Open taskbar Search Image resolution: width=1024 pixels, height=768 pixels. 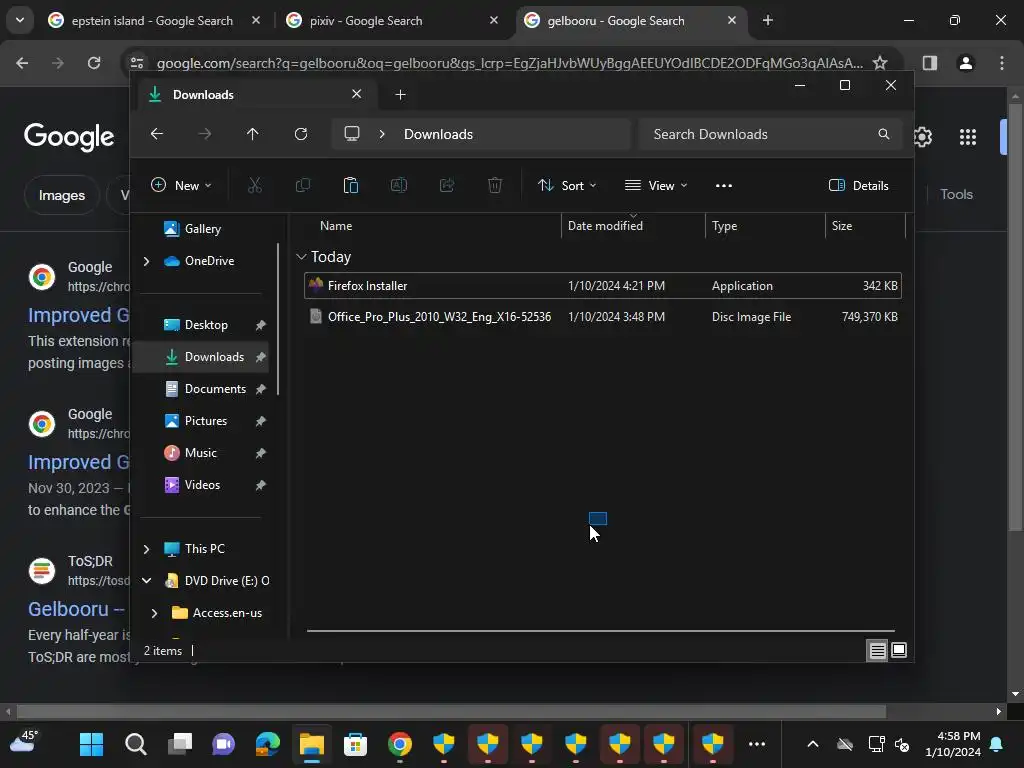click(135, 744)
